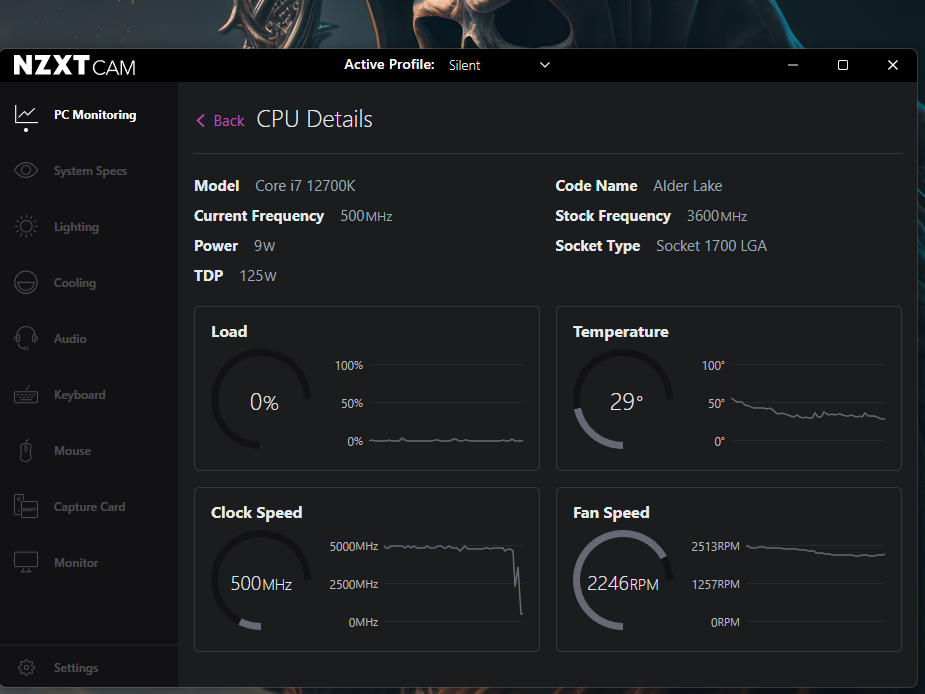
Task: Click the NZXT CAM logo
Action: pos(75,66)
